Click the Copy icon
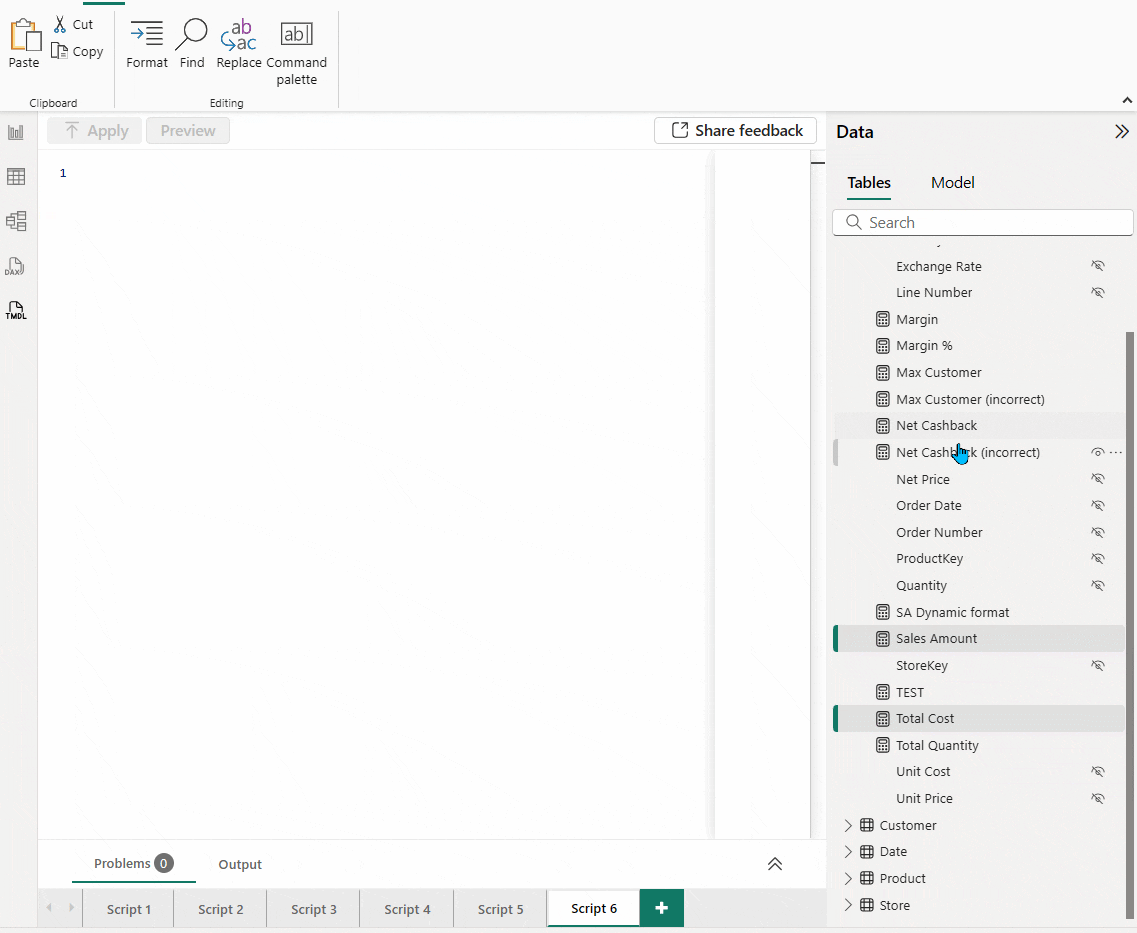 click(x=59, y=51)
